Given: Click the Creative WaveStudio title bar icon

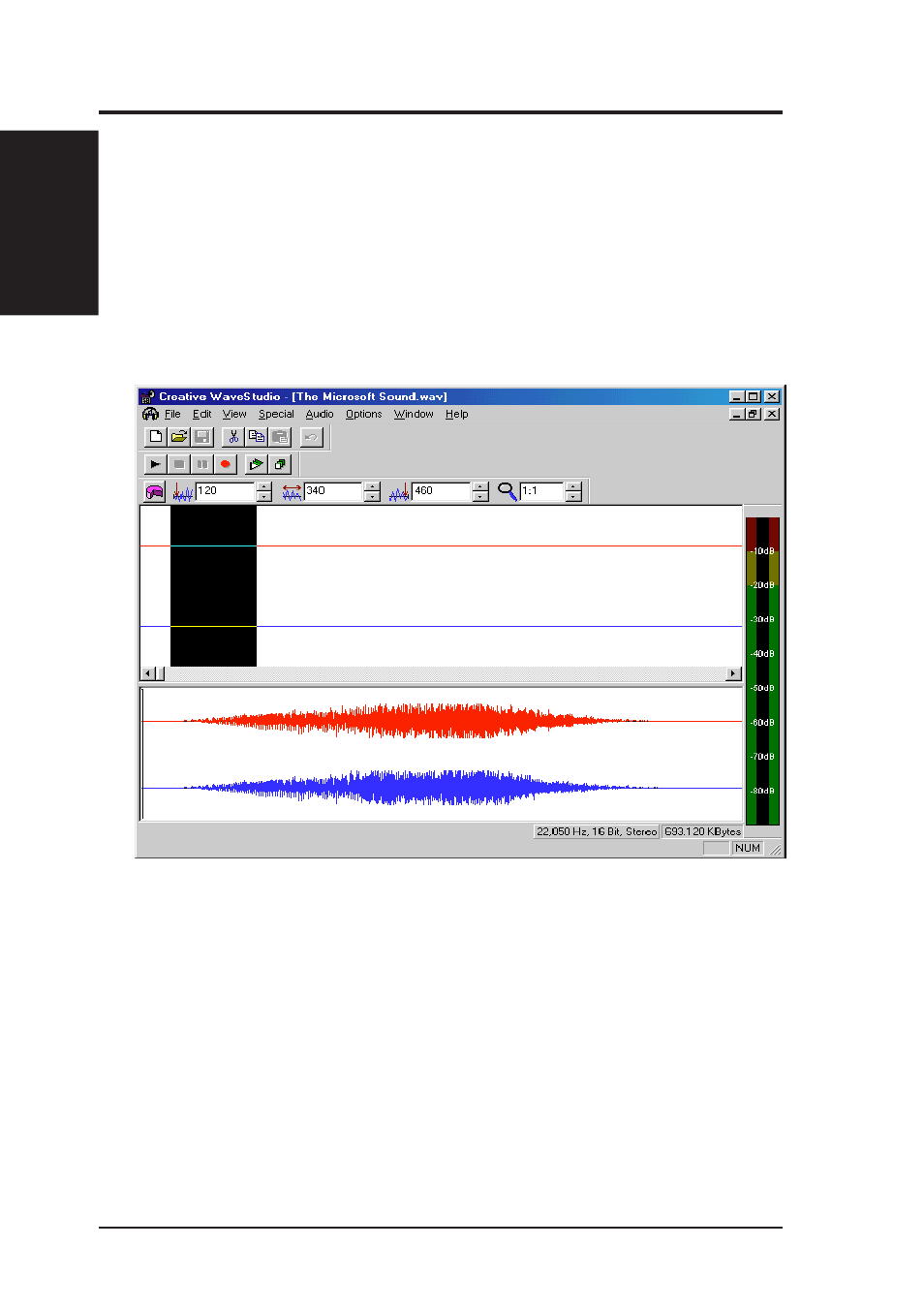Looking at the screenshot, I should [147, 396].
